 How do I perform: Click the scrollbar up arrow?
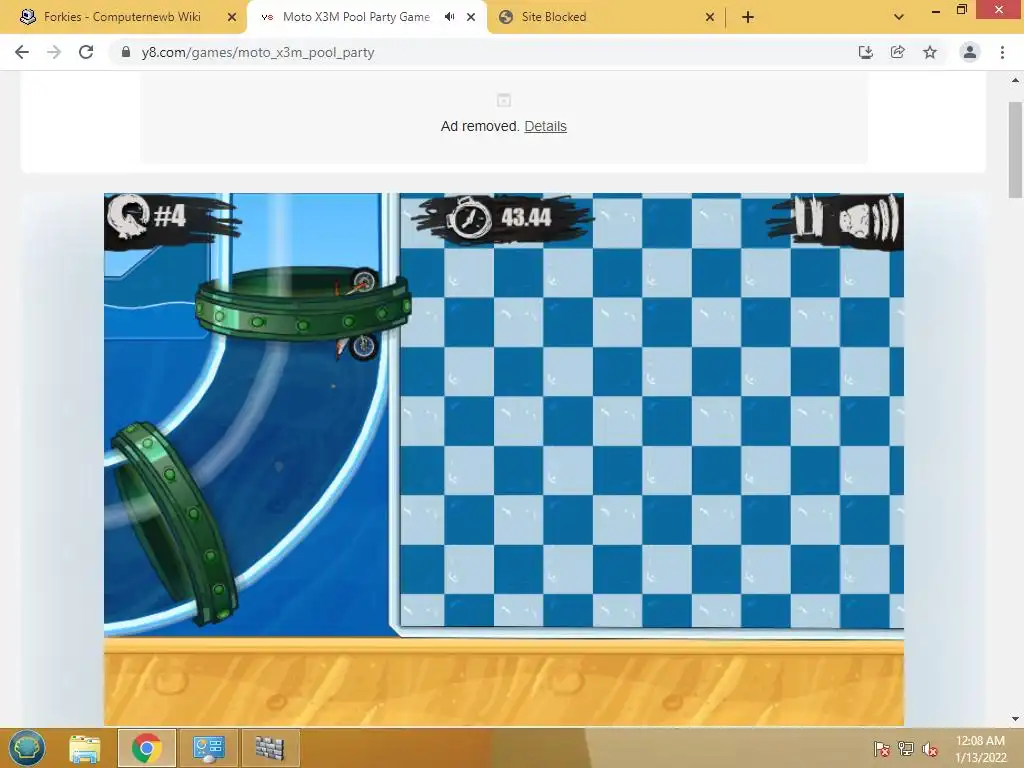(1015, 80)
